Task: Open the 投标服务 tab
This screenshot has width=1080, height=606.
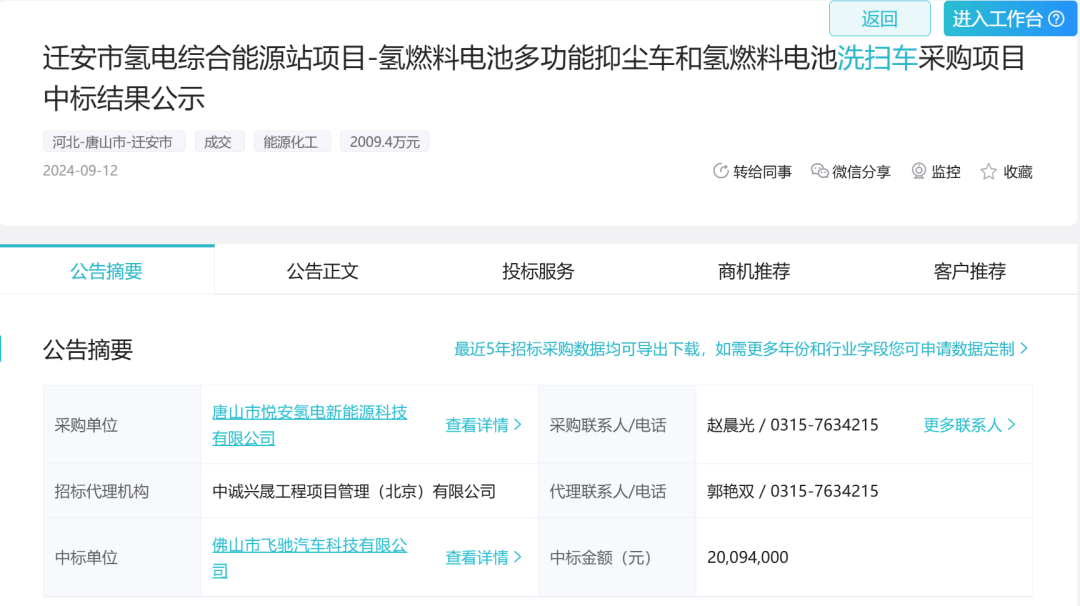Action: click(x=538, y=271)
